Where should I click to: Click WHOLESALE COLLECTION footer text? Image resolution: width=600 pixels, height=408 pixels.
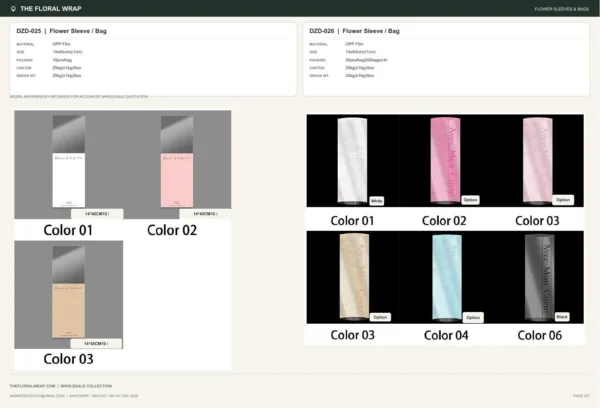point(86,386)
